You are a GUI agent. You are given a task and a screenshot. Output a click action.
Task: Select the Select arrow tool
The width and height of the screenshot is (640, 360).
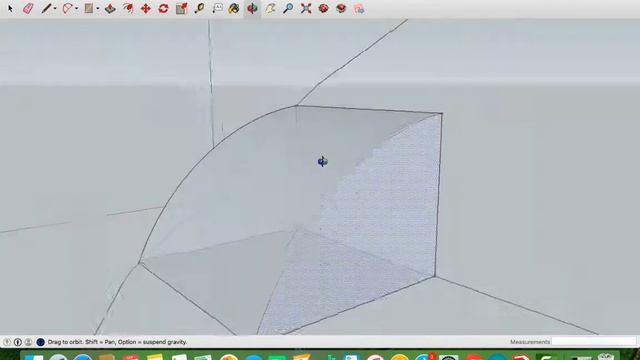(11, 8)
